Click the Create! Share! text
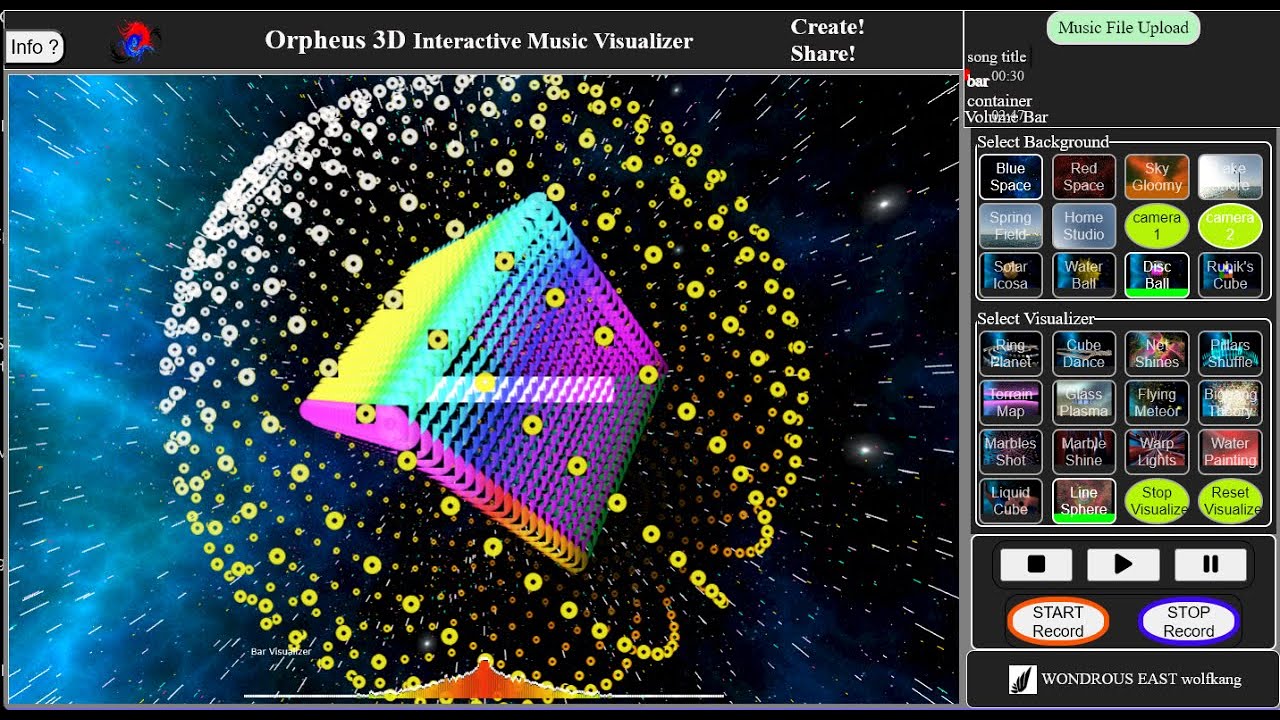The width and height of the screenshot is (1280, 720). coord(827,40)
